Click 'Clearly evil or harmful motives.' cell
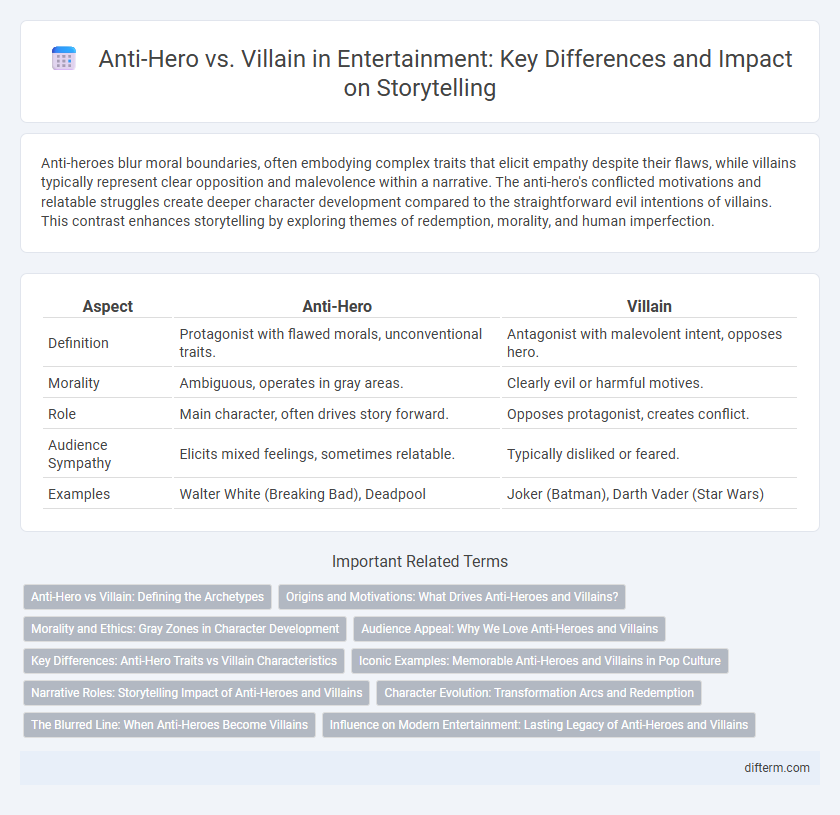Viewport: 840px width, 815px height. click(649, 383)
